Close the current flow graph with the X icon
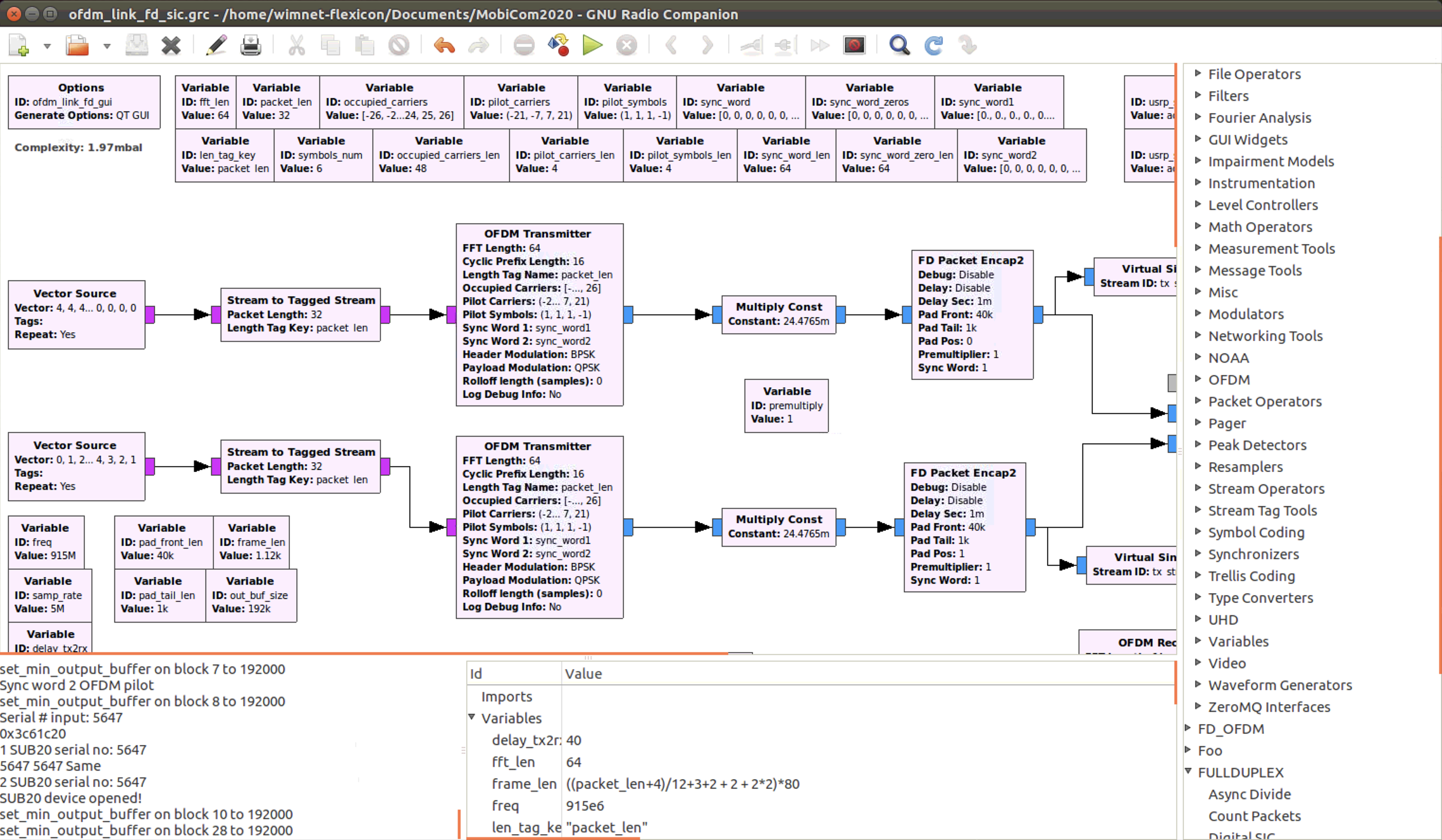1442x840 pixels. [x=171, y=45]
